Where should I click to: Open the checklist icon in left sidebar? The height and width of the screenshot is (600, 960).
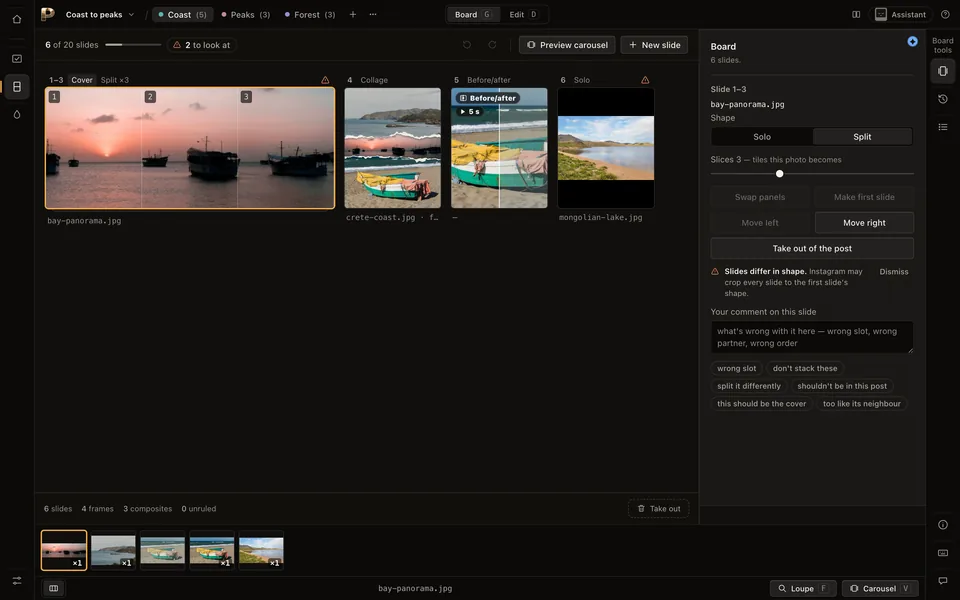(17, 59)
